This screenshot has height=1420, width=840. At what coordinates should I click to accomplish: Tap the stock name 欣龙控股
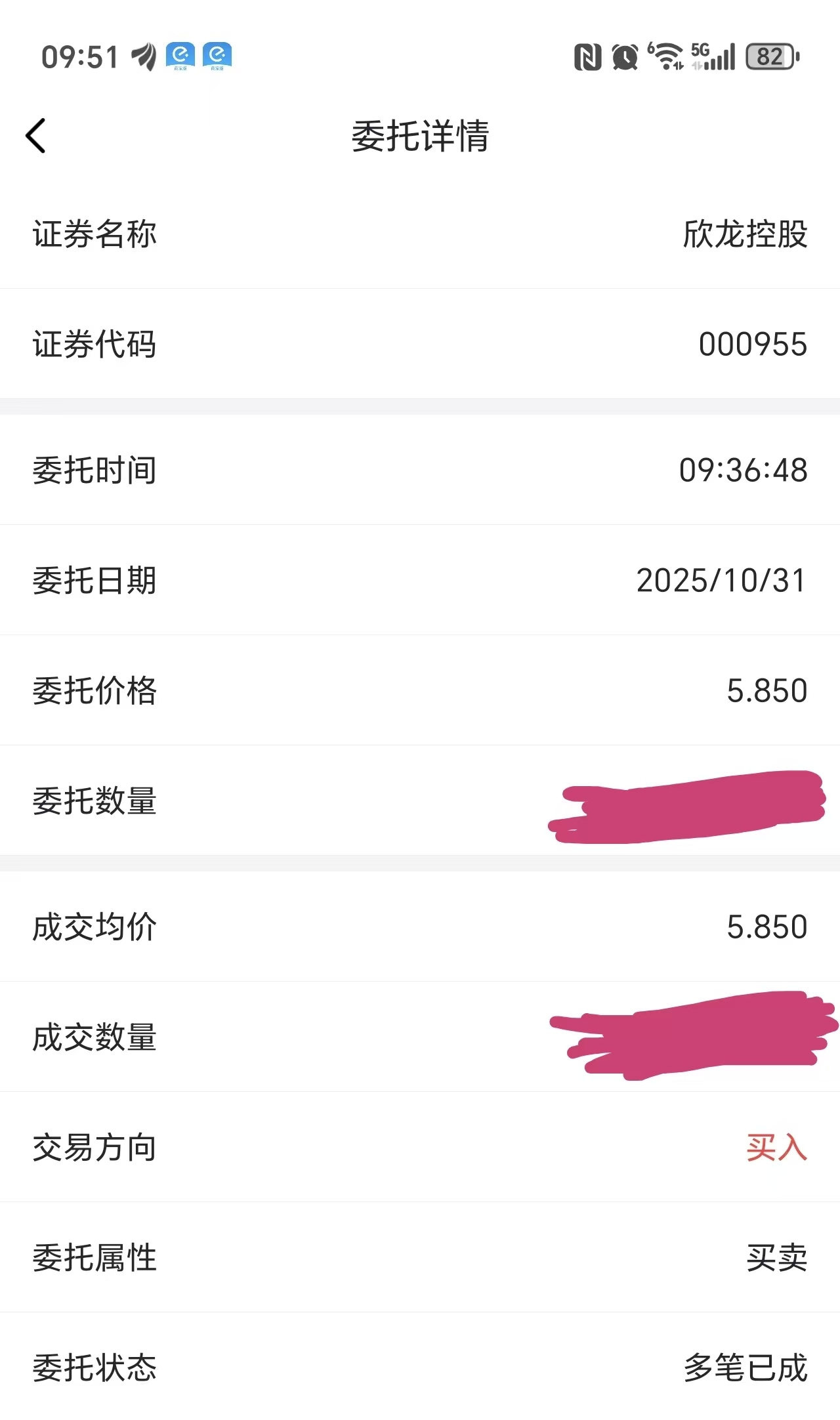coord(745,234)
